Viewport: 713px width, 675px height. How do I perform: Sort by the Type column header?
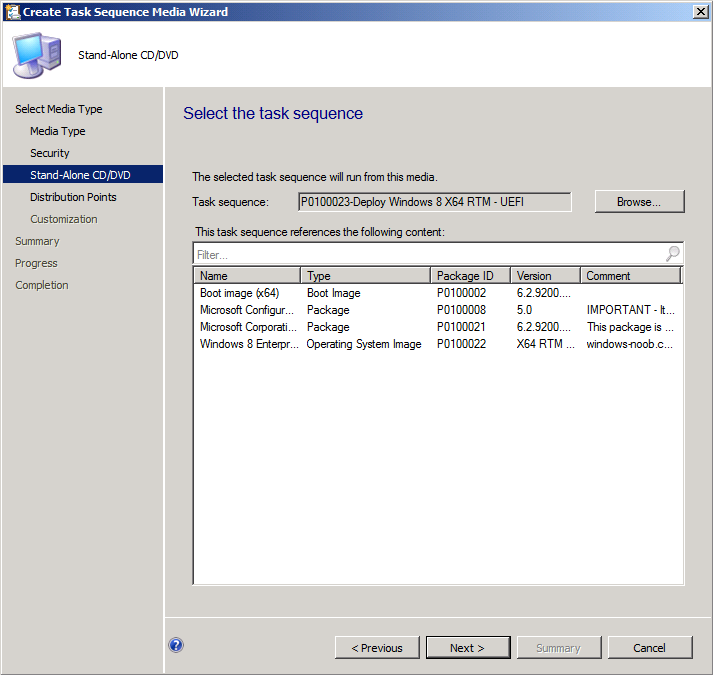[366, 276]
